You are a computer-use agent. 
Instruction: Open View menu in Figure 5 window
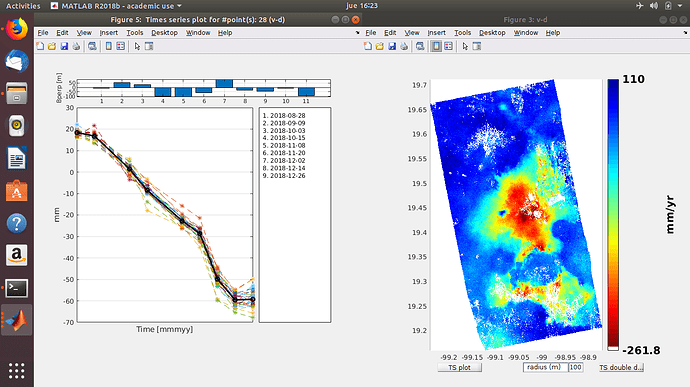(84, 33)
